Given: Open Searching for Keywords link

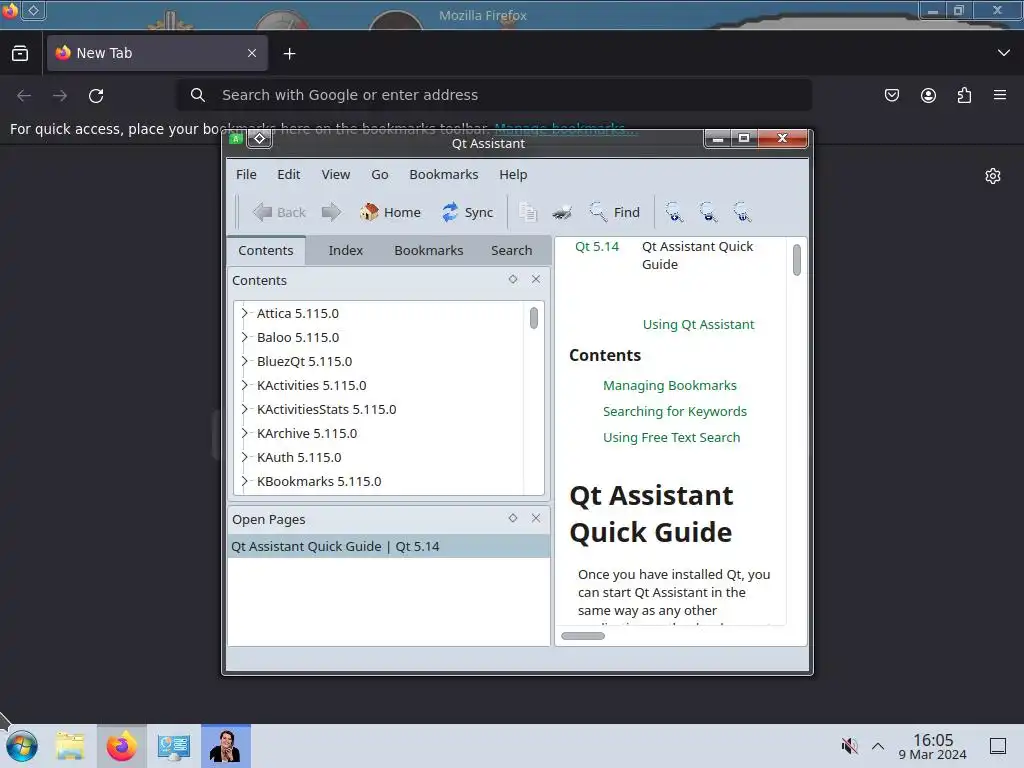Looking at the screenshot, I should (x=675, y=412).
